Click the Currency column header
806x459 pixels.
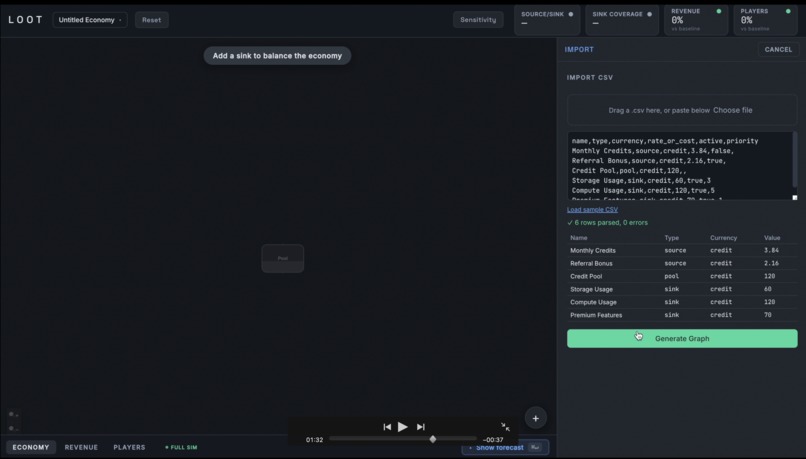tap(723, 238)
